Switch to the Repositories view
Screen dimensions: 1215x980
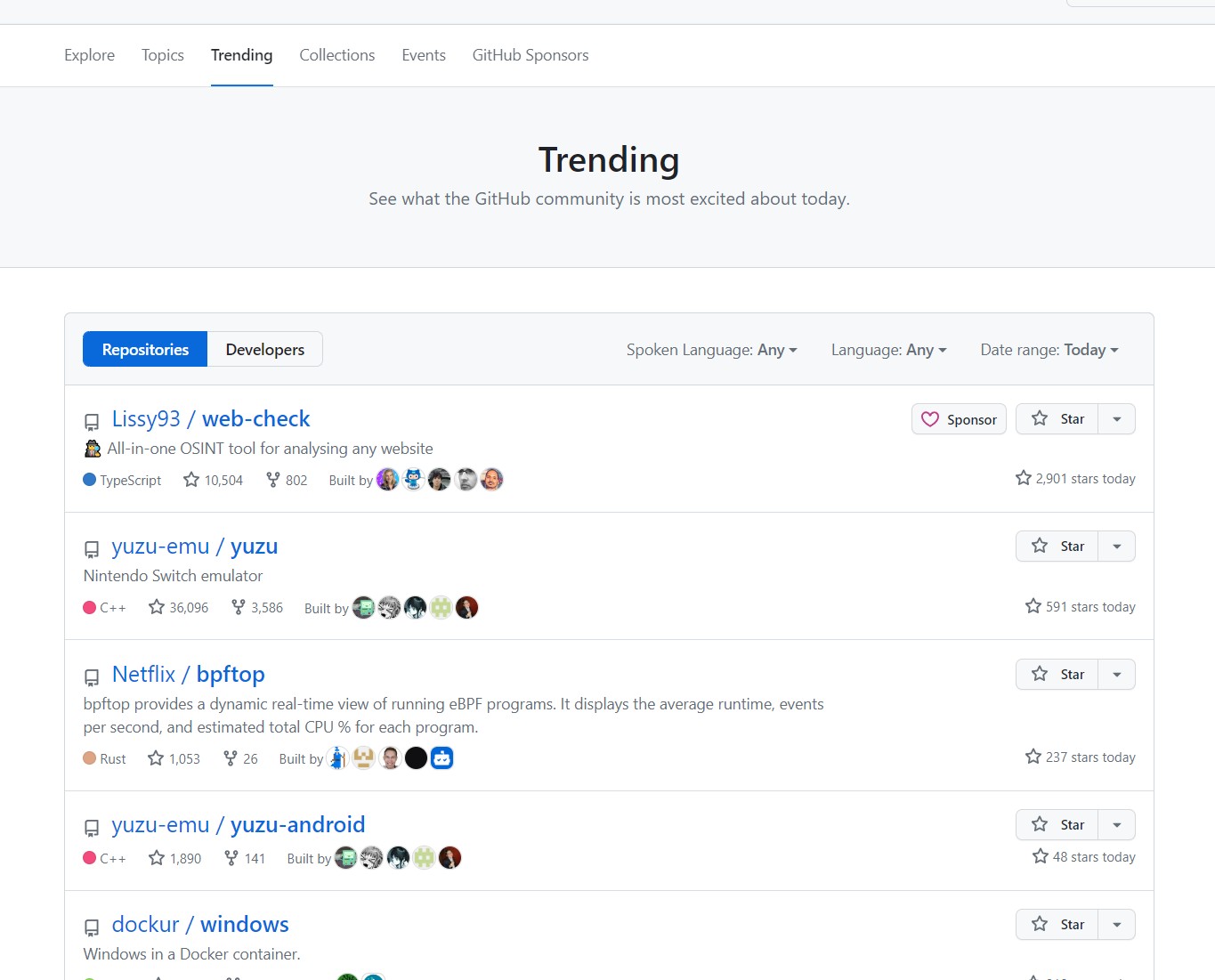click(x=145, y=349)
